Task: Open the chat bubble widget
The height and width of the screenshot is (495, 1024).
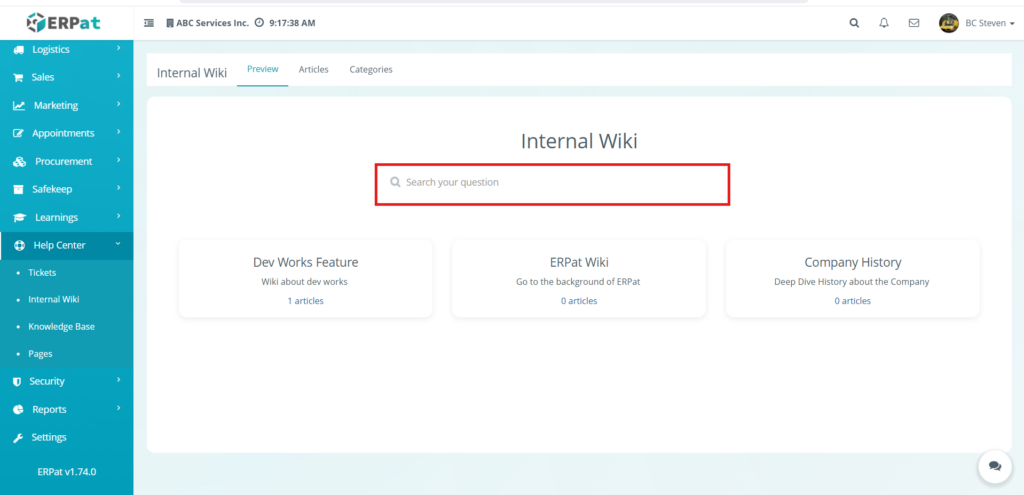Action: click(994, 466)
